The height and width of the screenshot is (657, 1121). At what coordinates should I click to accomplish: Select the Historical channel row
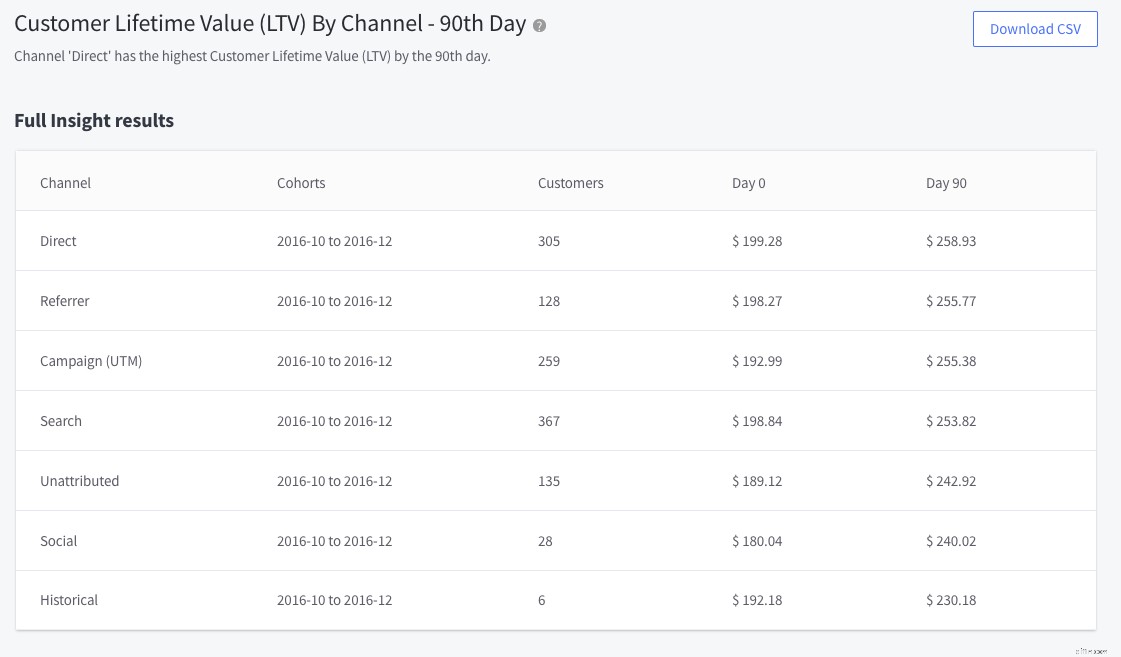[69, 600]
